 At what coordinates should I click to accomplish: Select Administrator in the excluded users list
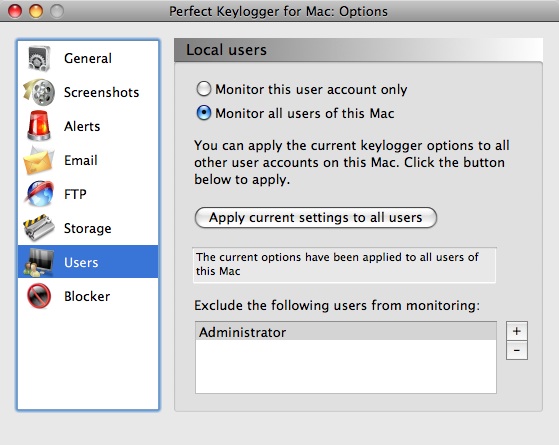(346, 332)
